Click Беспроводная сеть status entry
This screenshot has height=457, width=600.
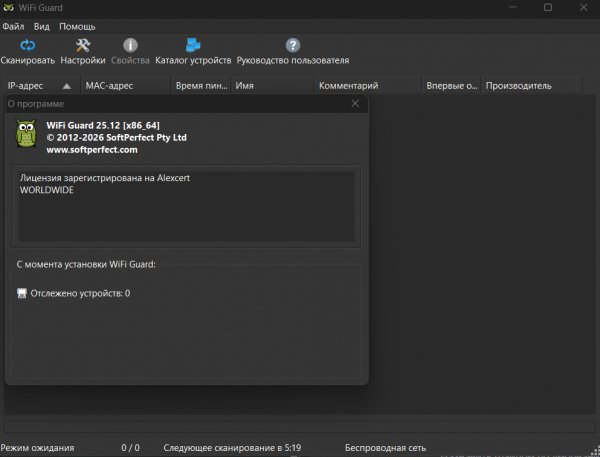(x=385, y=448)
